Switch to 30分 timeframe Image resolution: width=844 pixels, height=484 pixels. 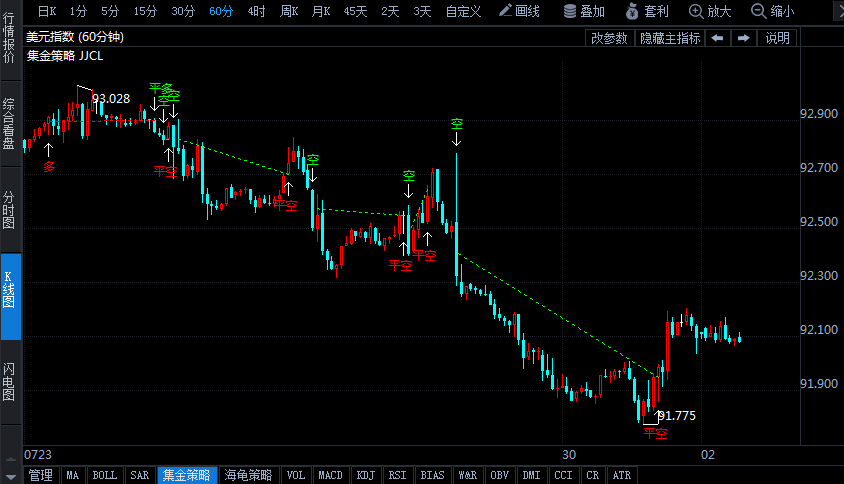coord(183,11)
